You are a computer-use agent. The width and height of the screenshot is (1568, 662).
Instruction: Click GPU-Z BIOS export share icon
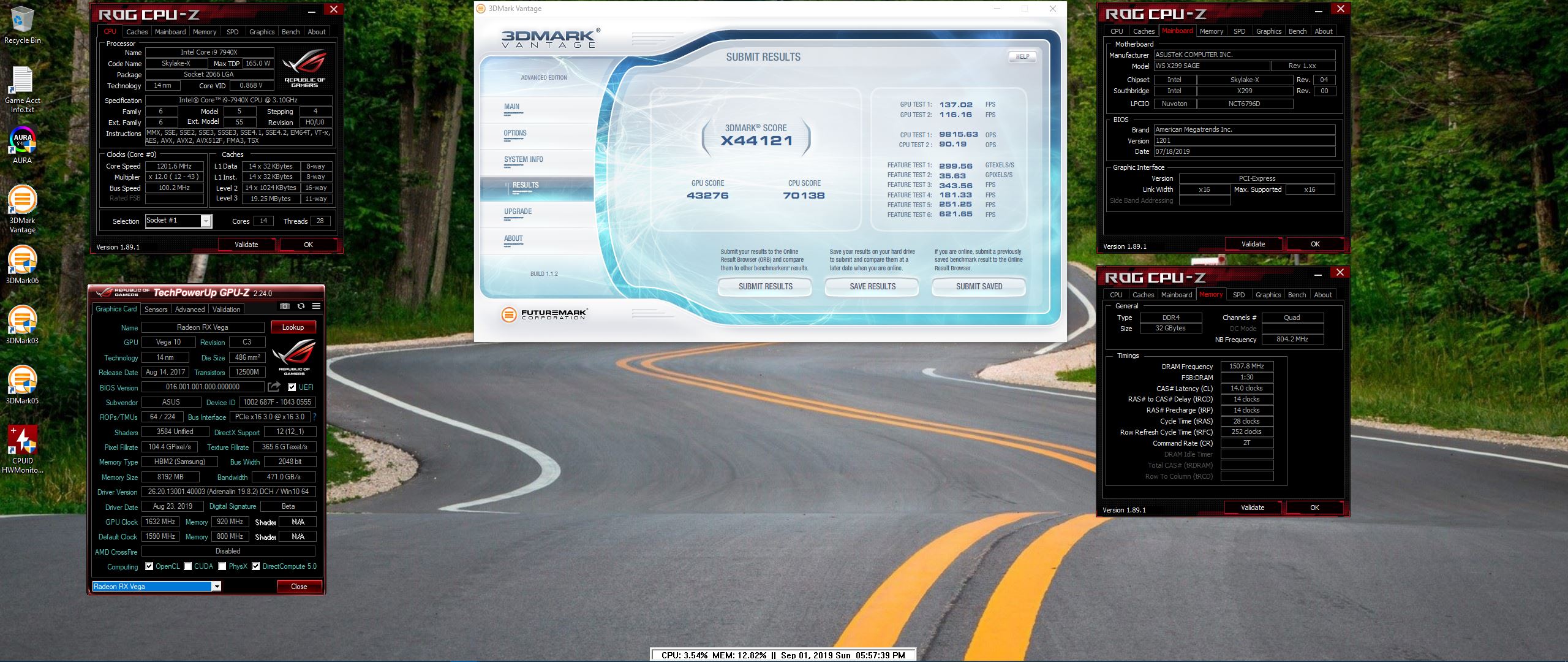274,387
